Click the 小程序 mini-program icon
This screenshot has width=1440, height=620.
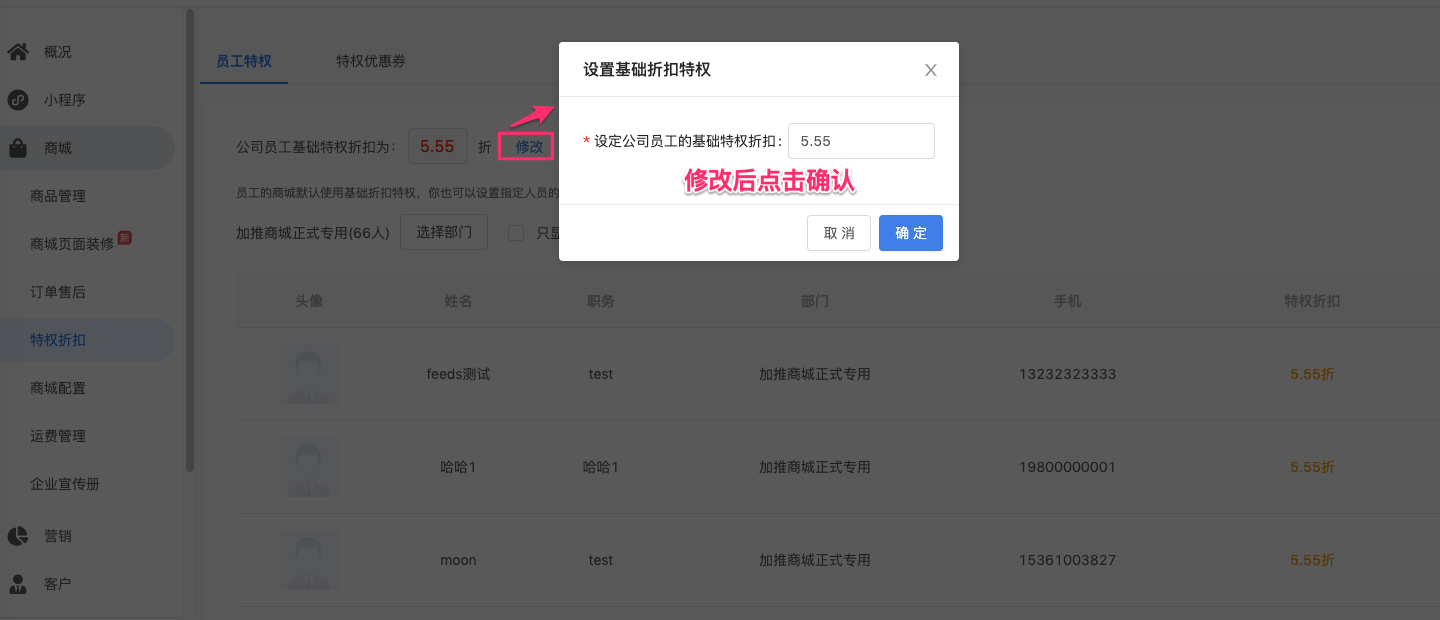tap(18, 100)
